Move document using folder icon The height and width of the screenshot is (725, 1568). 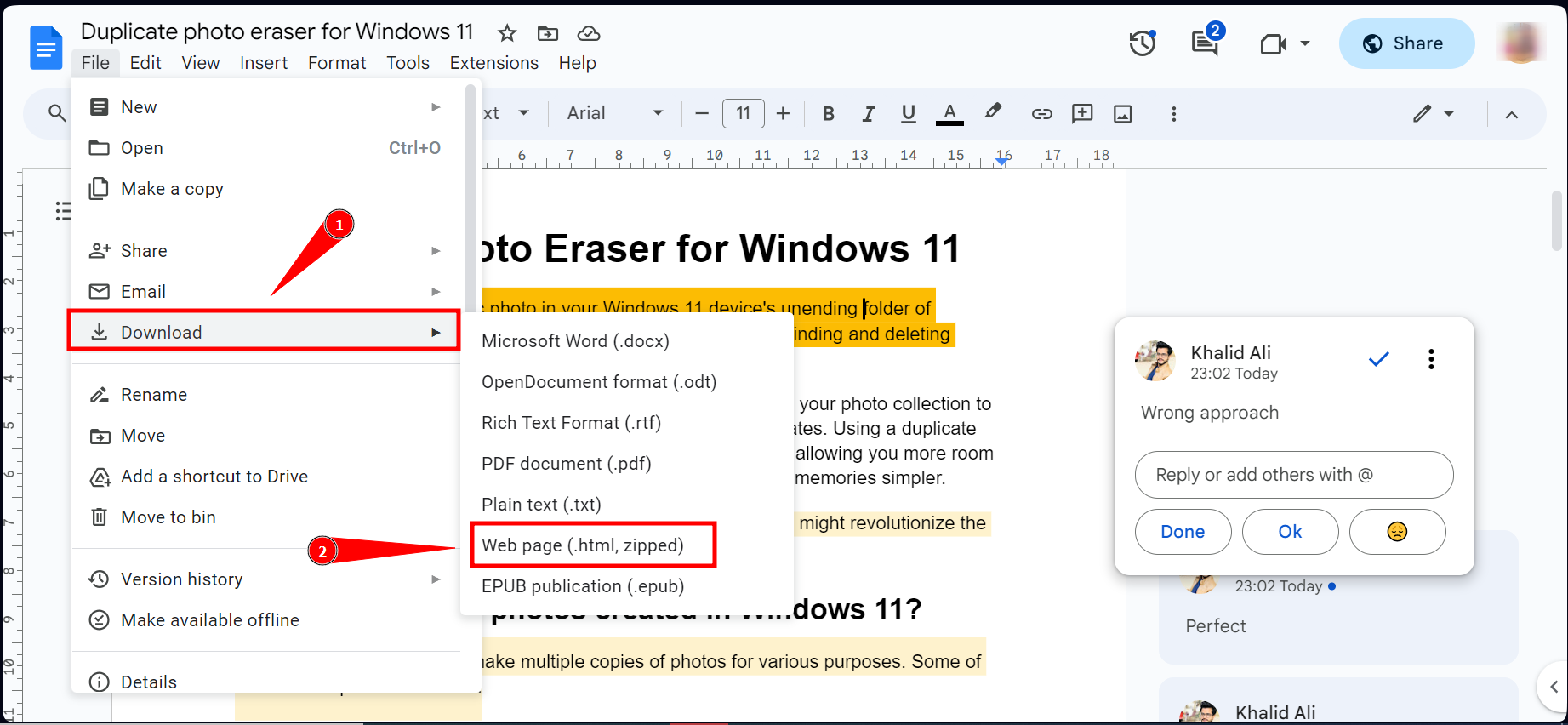coord(548,33)
